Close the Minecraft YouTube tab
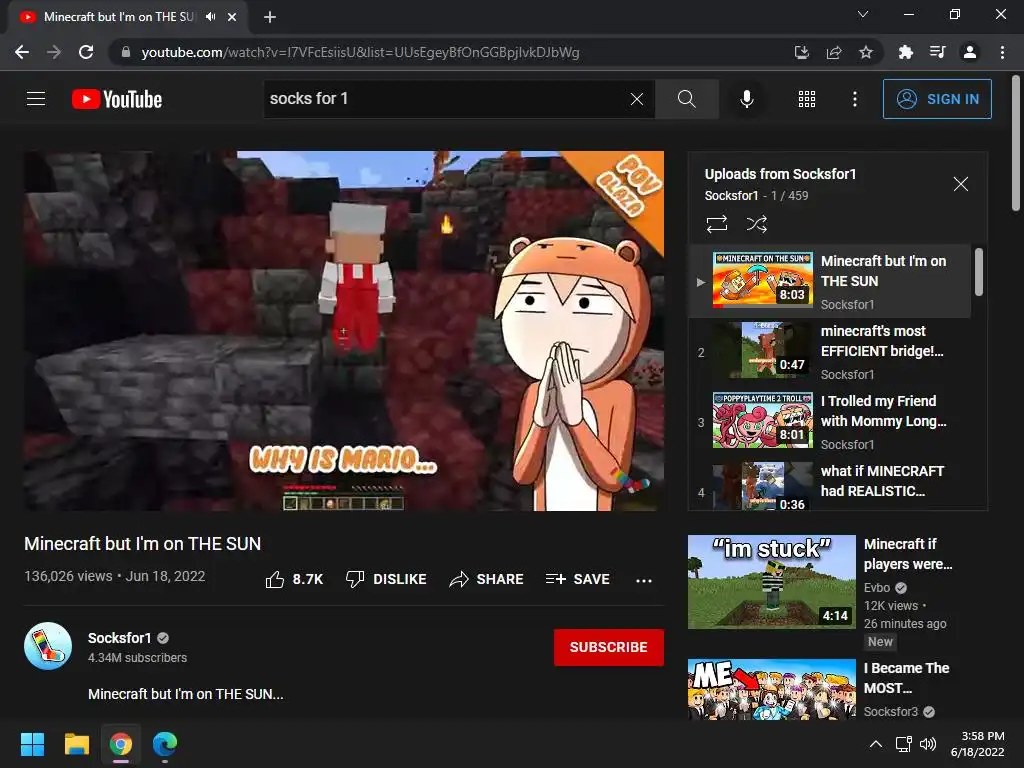The width and height of the screenshot is (1024, 768). 232,17
